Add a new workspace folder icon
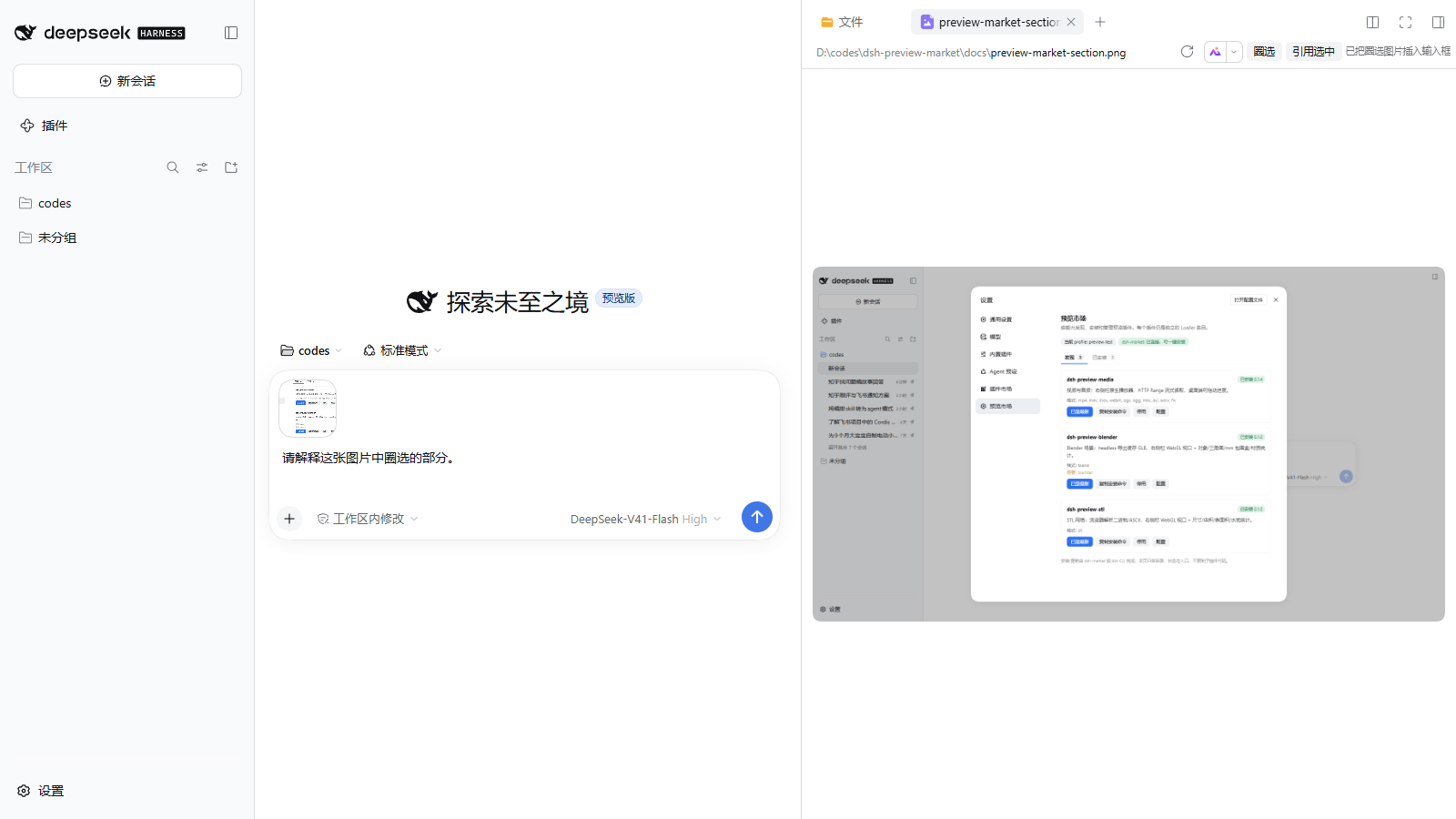This screenshot has width=1456, height=819. pos(231,167)
